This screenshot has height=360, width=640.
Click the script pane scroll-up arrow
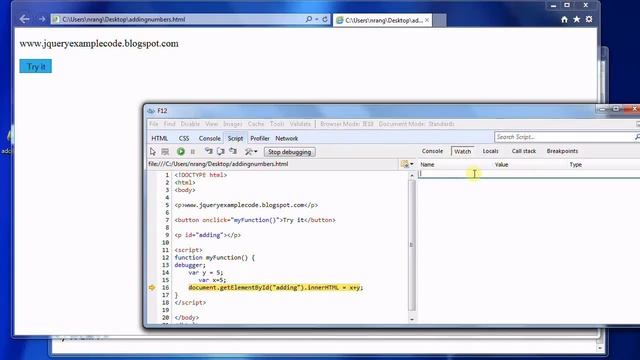(x=411, y=176)
